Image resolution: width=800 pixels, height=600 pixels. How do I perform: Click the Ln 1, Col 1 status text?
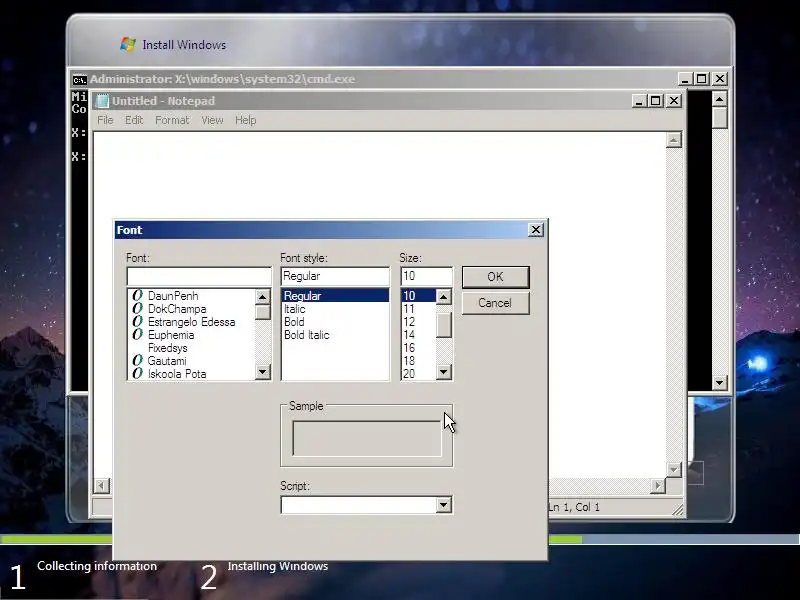coord(574,507)
